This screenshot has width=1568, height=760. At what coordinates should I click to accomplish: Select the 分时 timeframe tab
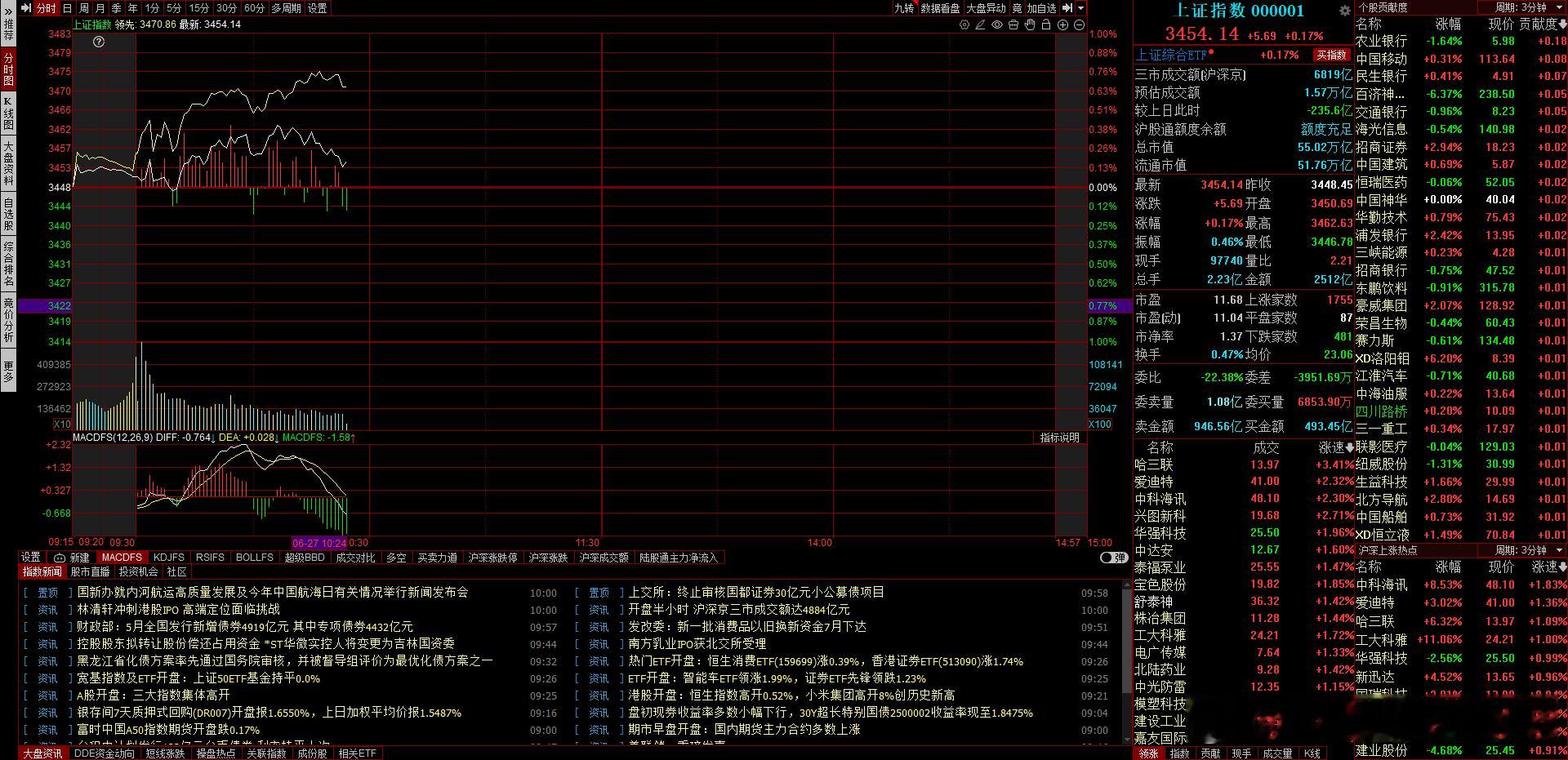[x=47, y=7]
